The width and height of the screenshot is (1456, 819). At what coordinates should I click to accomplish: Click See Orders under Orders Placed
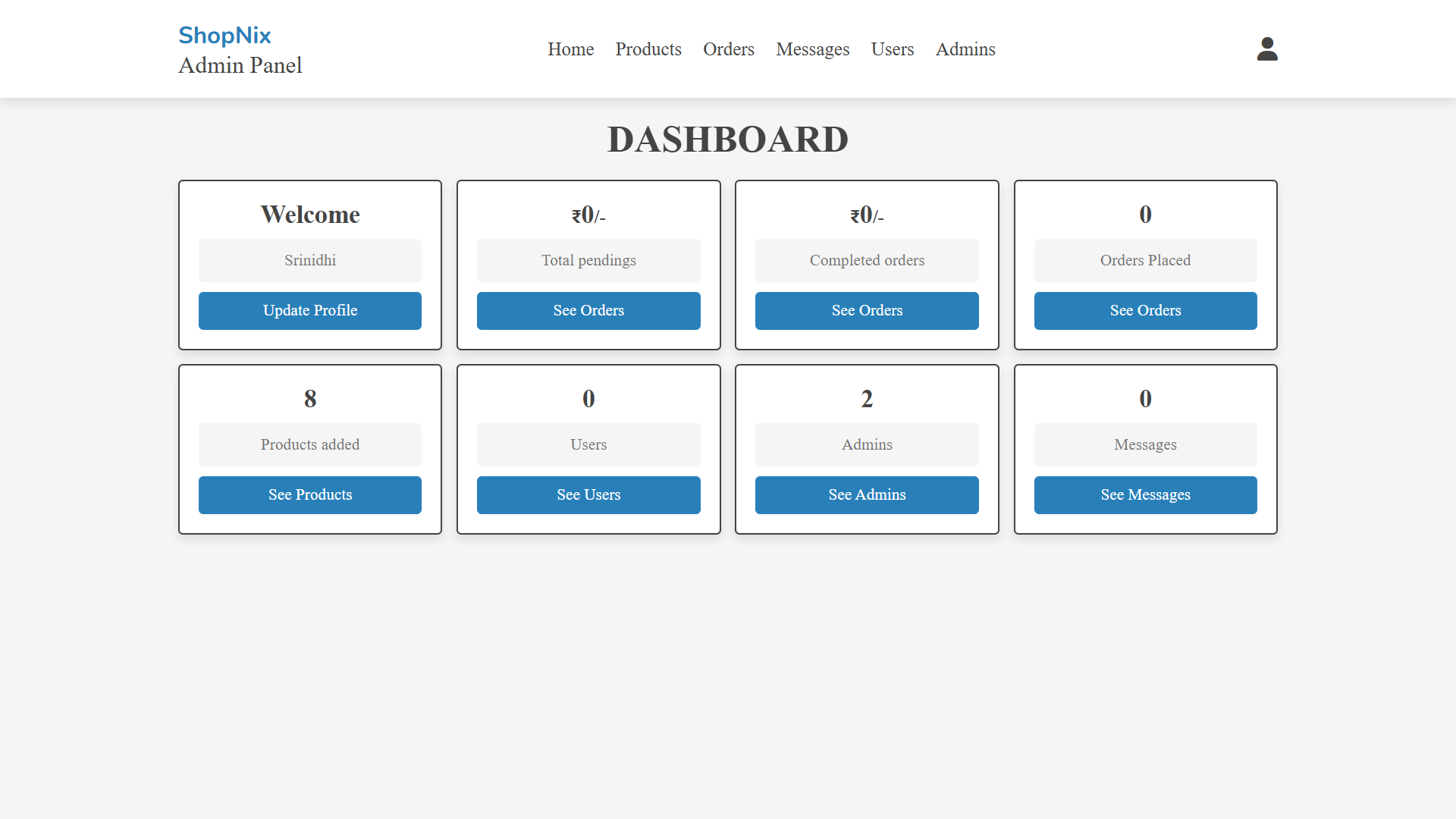coord(1145,311)
